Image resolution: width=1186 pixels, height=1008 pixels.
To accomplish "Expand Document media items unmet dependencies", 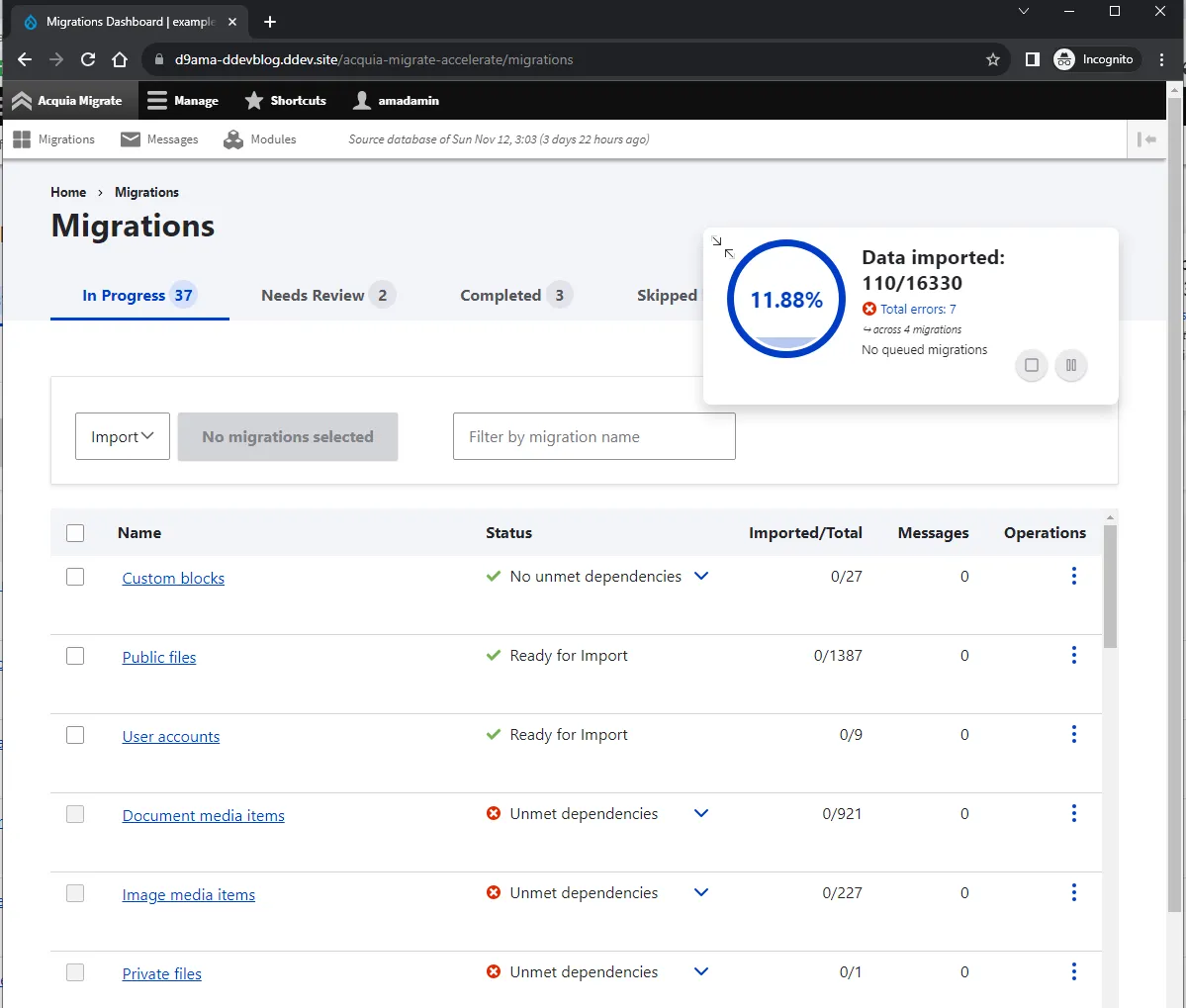I will [701, 813].
